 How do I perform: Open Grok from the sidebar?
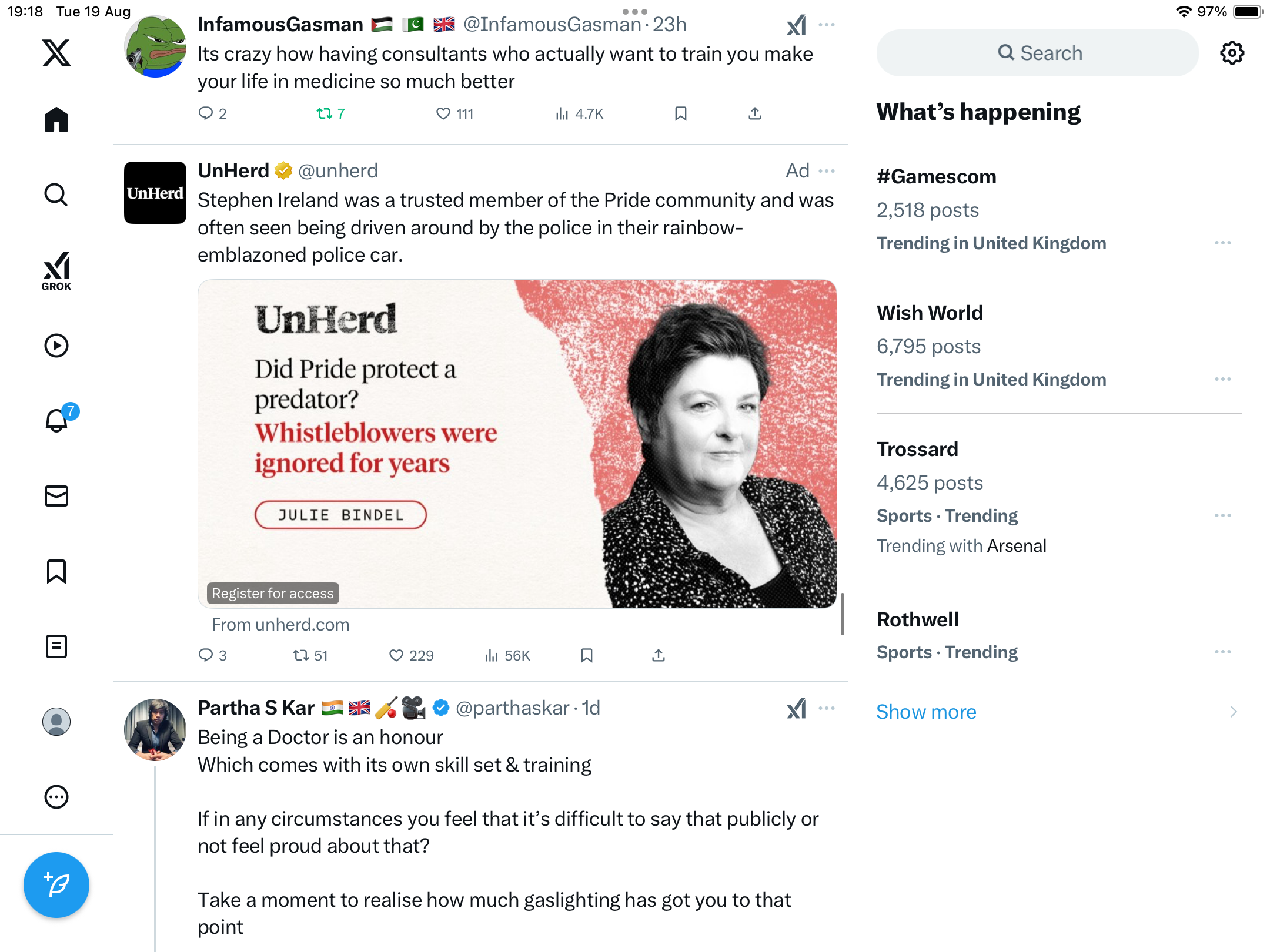56,271
